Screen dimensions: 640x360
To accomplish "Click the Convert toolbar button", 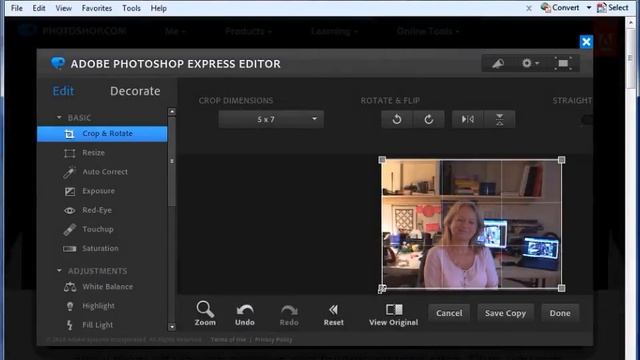I will (560, 8).
